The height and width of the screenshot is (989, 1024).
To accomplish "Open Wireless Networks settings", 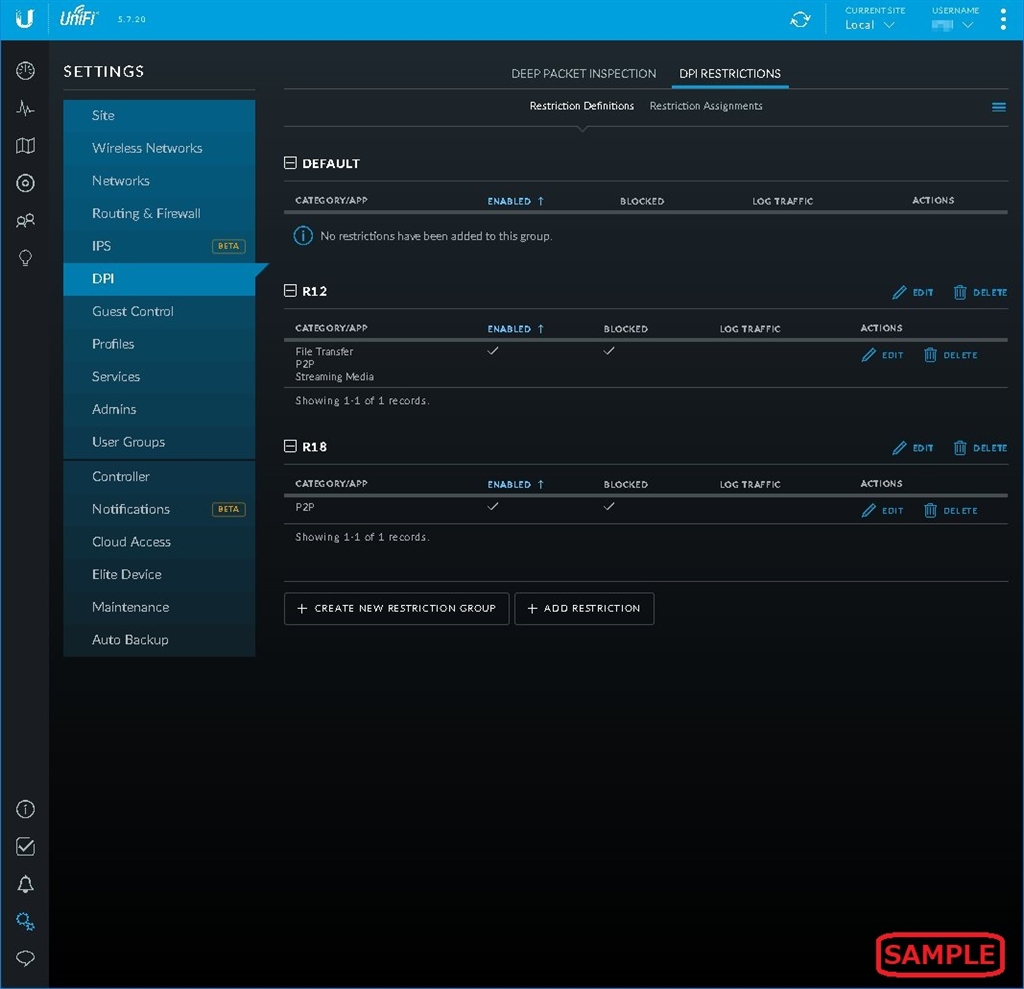I will (x=159, y=148).
